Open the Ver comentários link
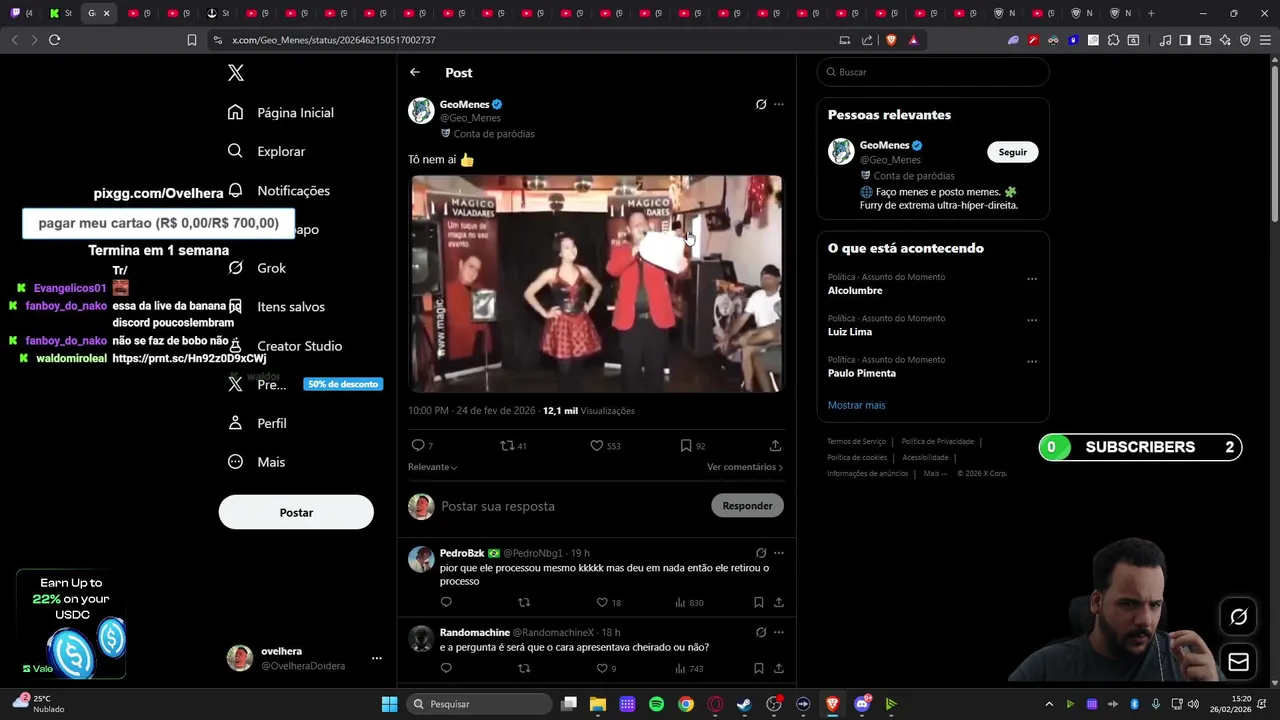Viewport: 1280px width, 720px height. point(745,467)
